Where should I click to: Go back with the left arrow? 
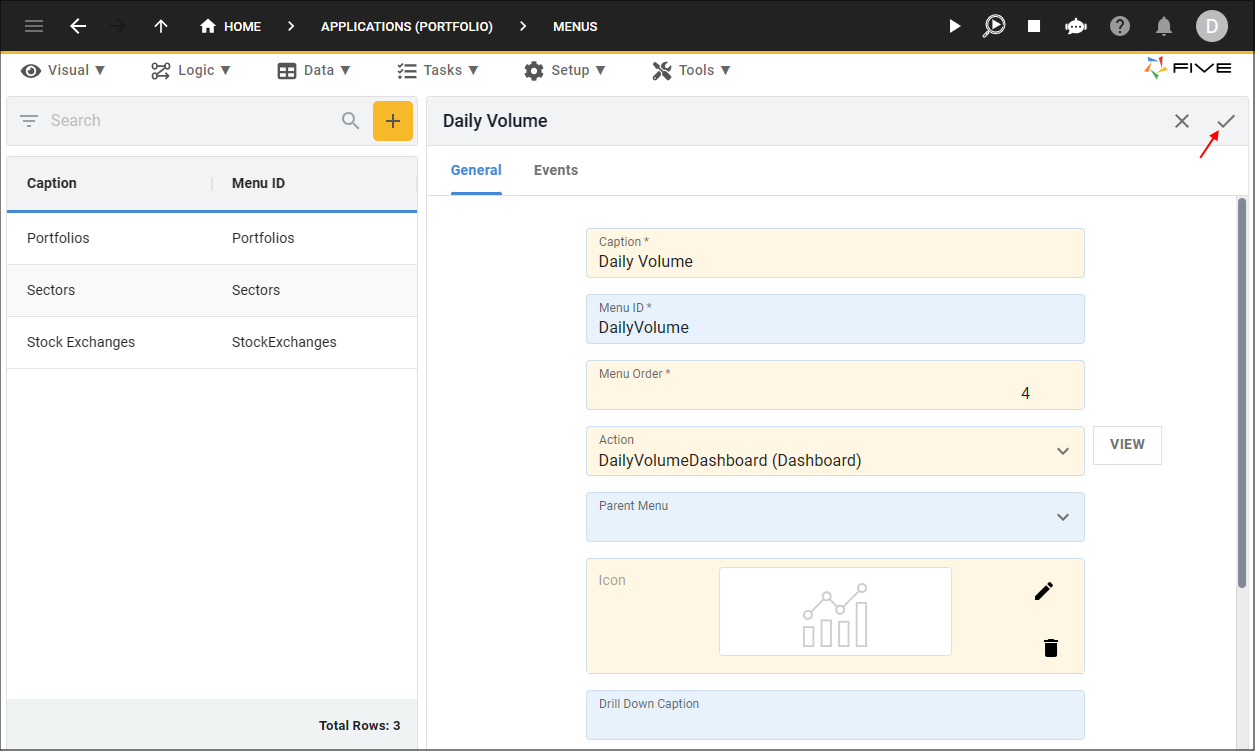click(78, 26)
